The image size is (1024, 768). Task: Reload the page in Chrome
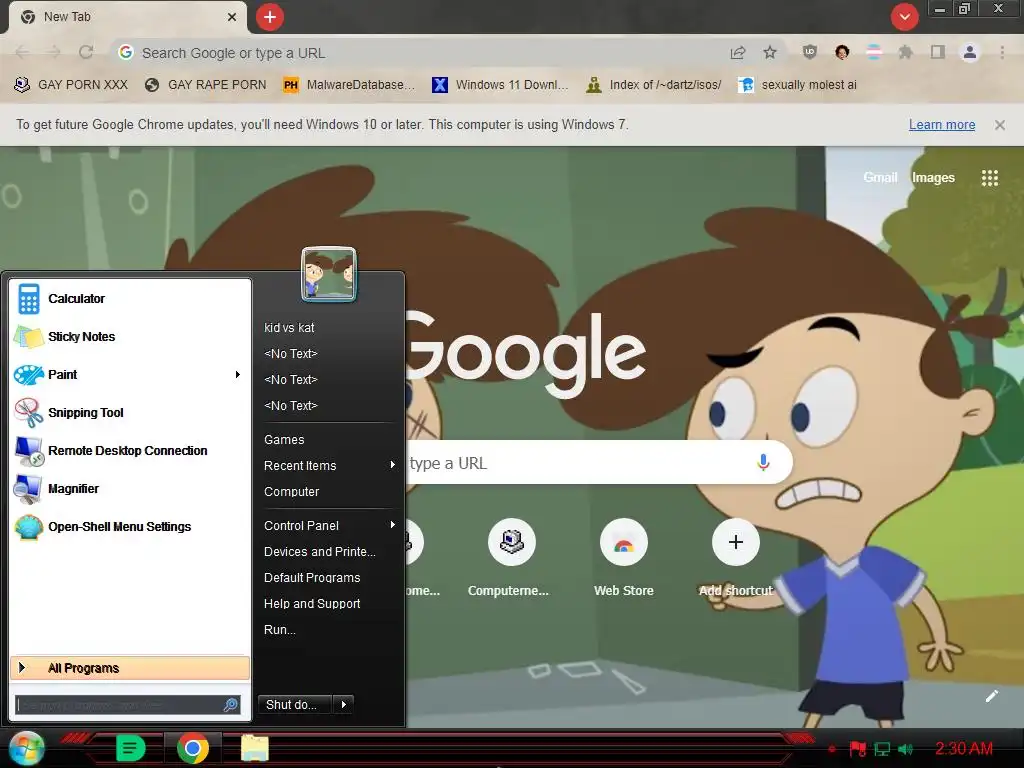[x=86, y=52]
